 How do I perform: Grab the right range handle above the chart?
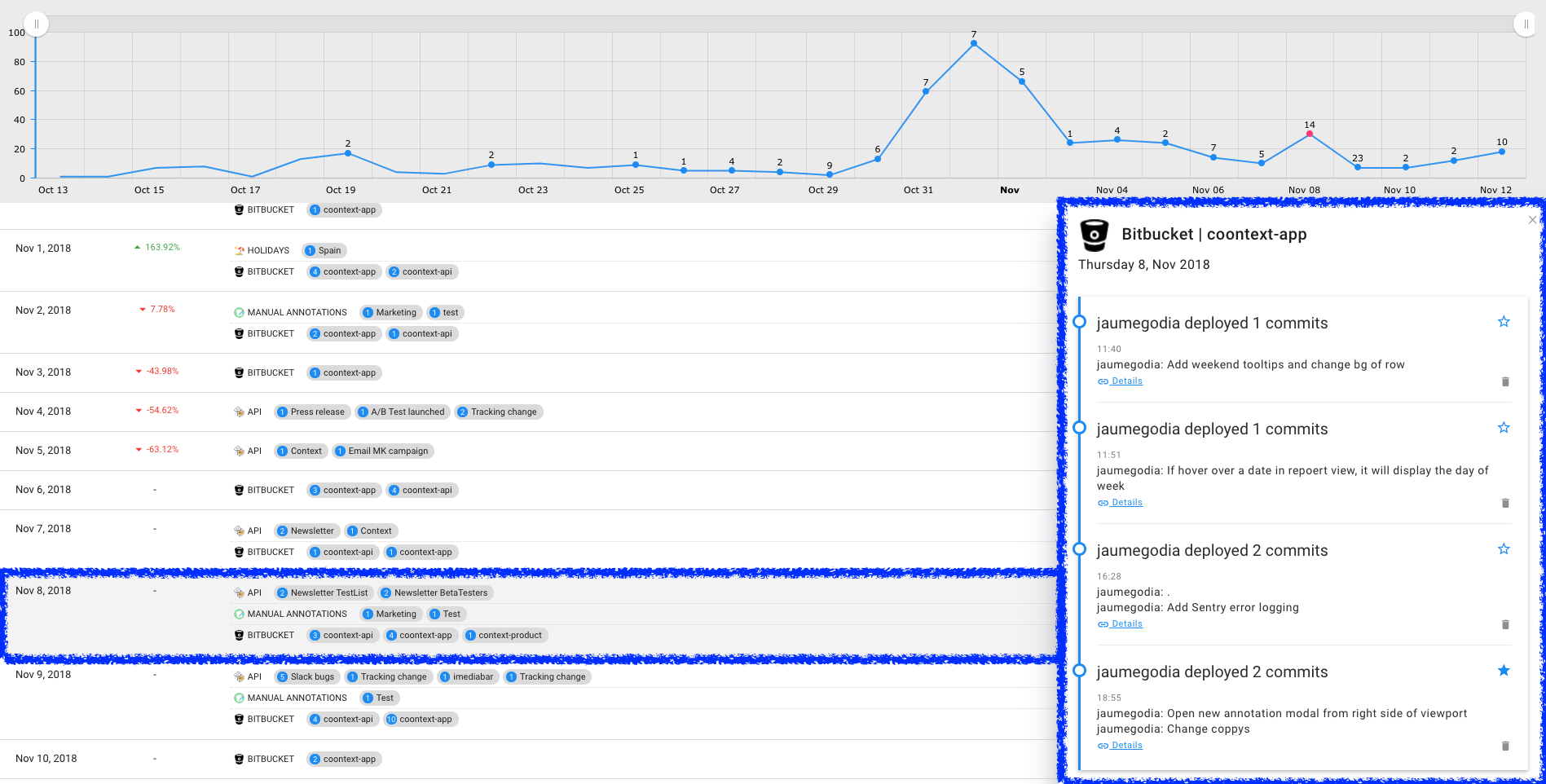(x=1526, y=24)
